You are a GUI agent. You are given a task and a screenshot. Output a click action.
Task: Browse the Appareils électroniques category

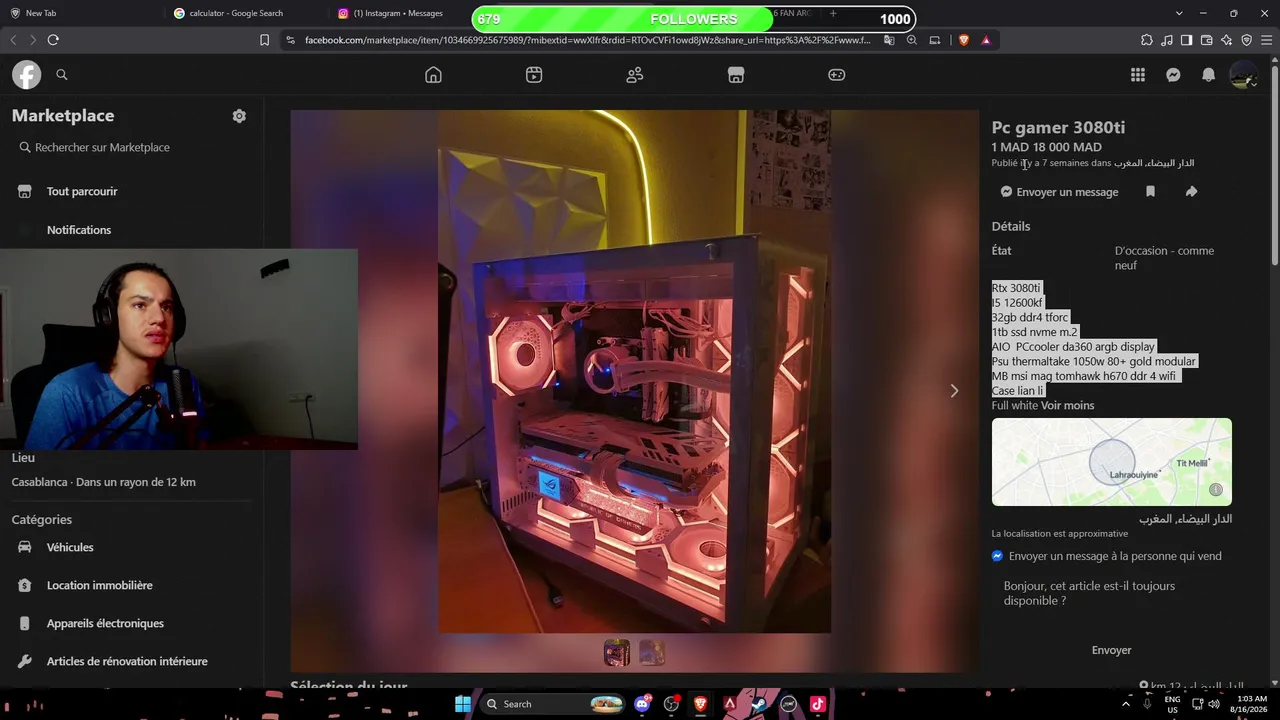[130, 623]
